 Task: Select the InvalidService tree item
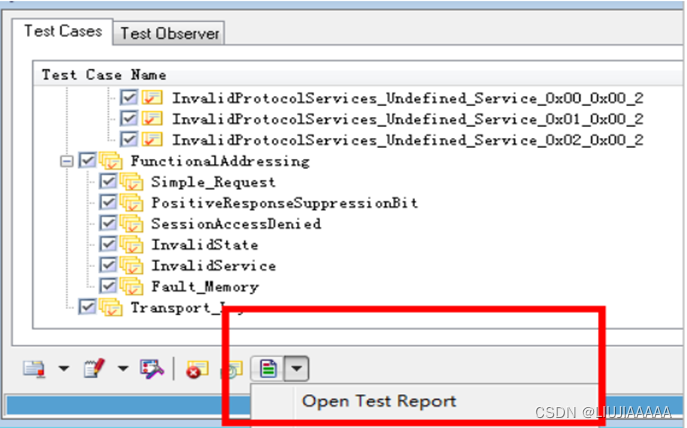(x=213, y=266)
